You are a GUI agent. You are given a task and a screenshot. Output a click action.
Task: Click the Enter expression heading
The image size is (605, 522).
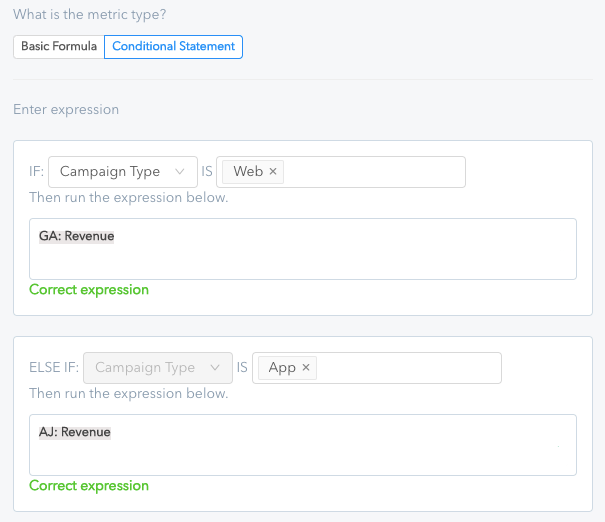tap(66, 110)
